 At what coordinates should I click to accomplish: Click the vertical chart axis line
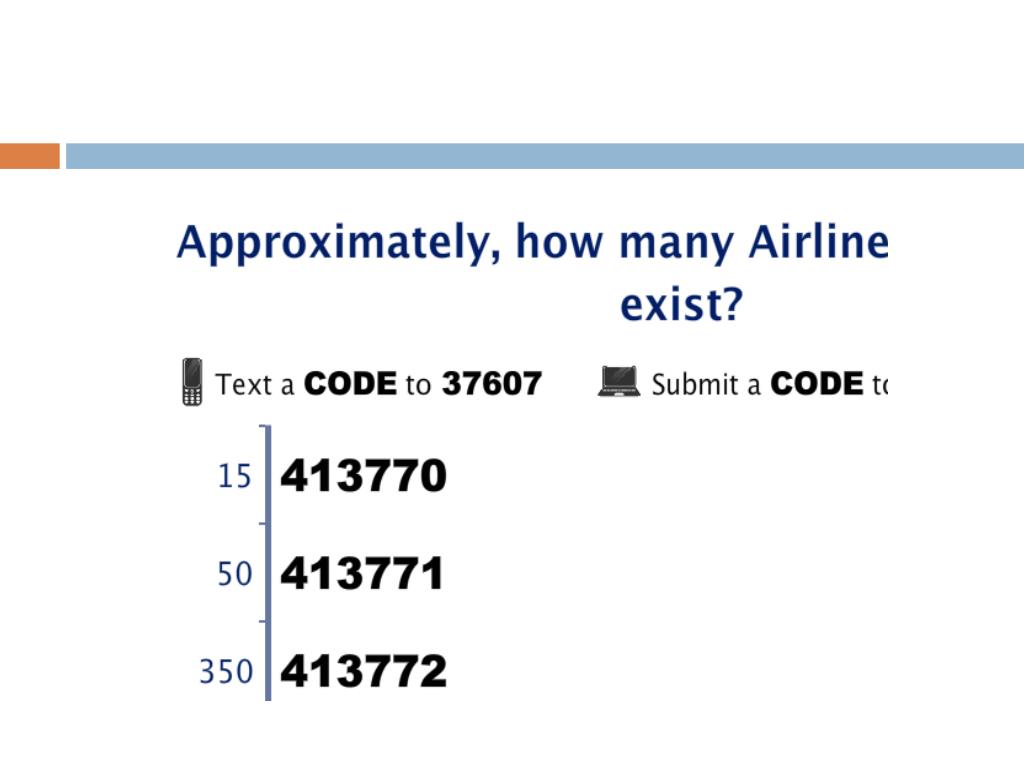[x=268, y=563]
